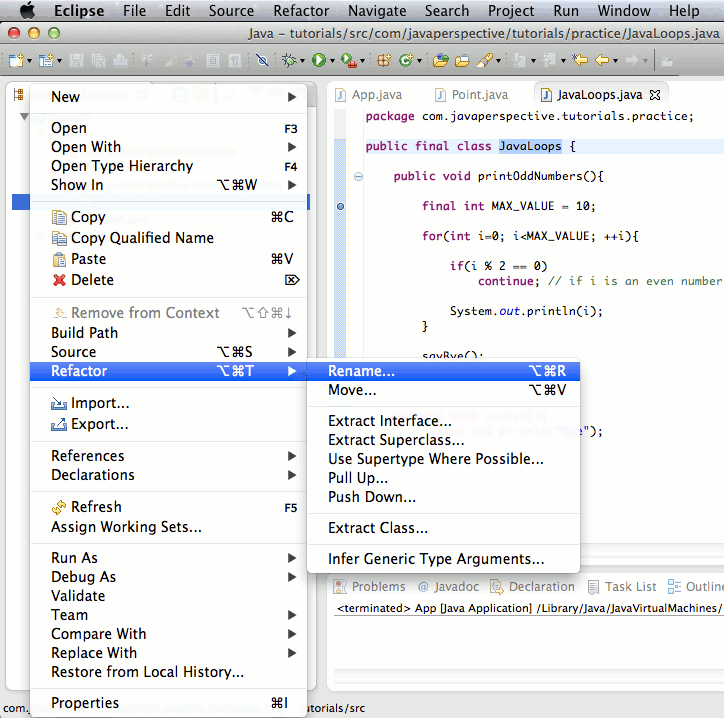
Task: Select Rename in the Refactor submenu
Action: (361, 371)
